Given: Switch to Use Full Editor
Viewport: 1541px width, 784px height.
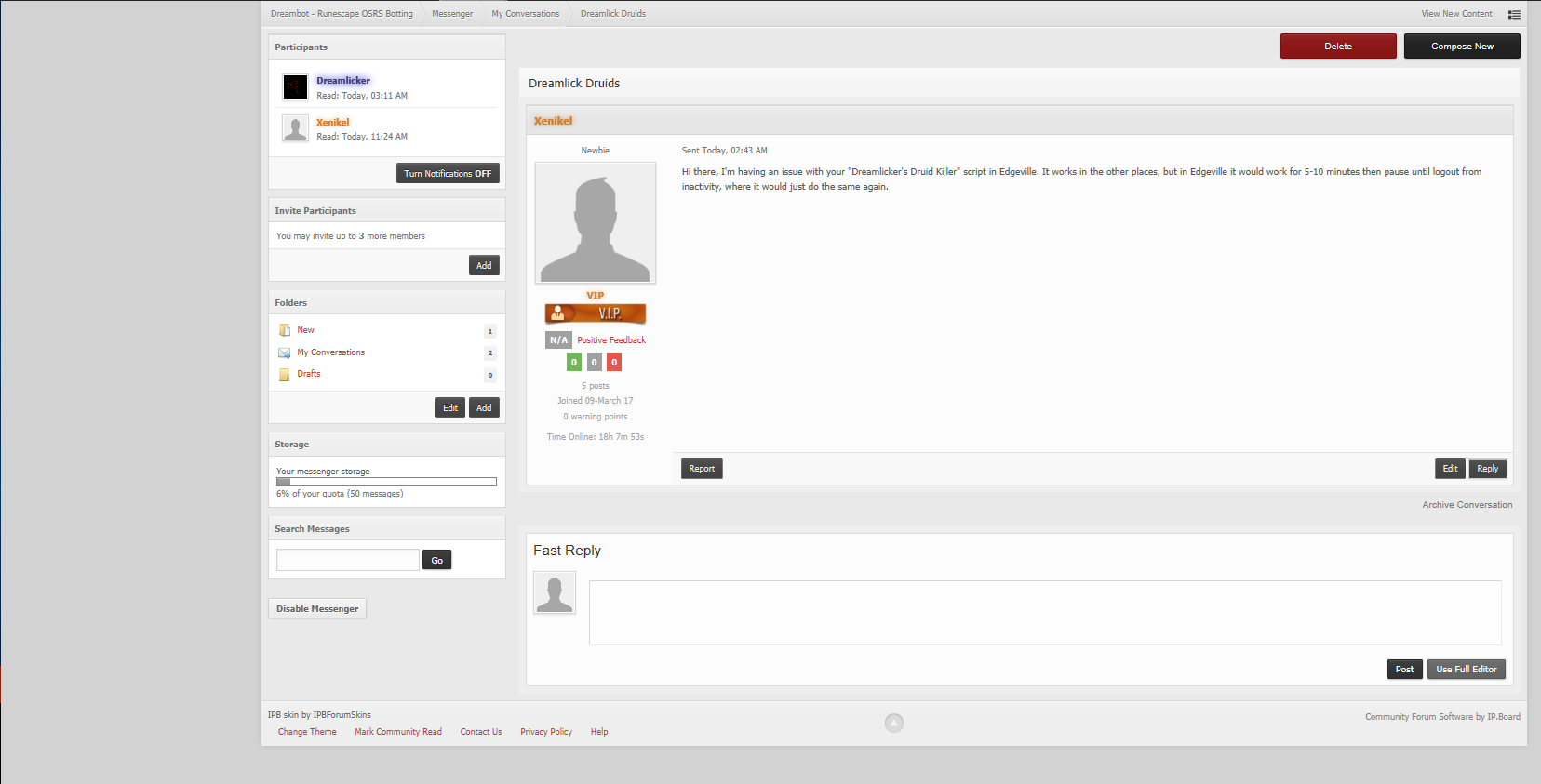Looking at the screenshot, I should [x=1466, y=670].
